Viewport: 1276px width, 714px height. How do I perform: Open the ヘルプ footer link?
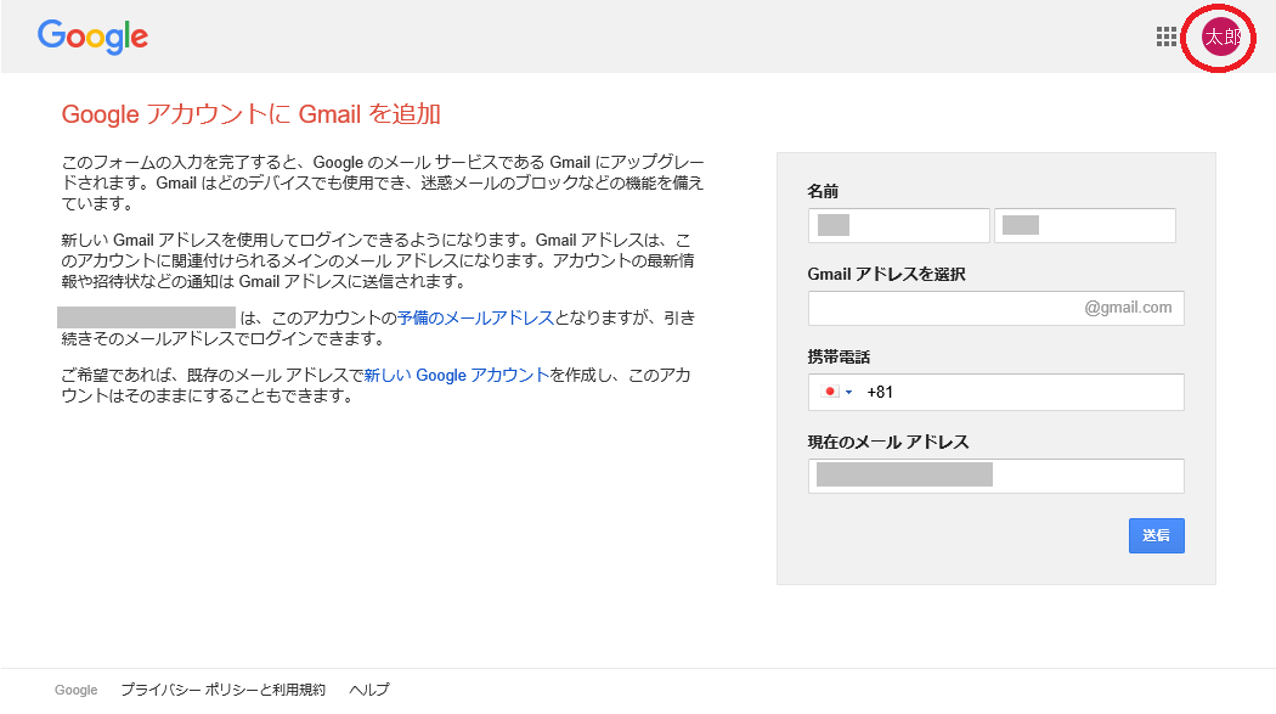pos(369,690)
